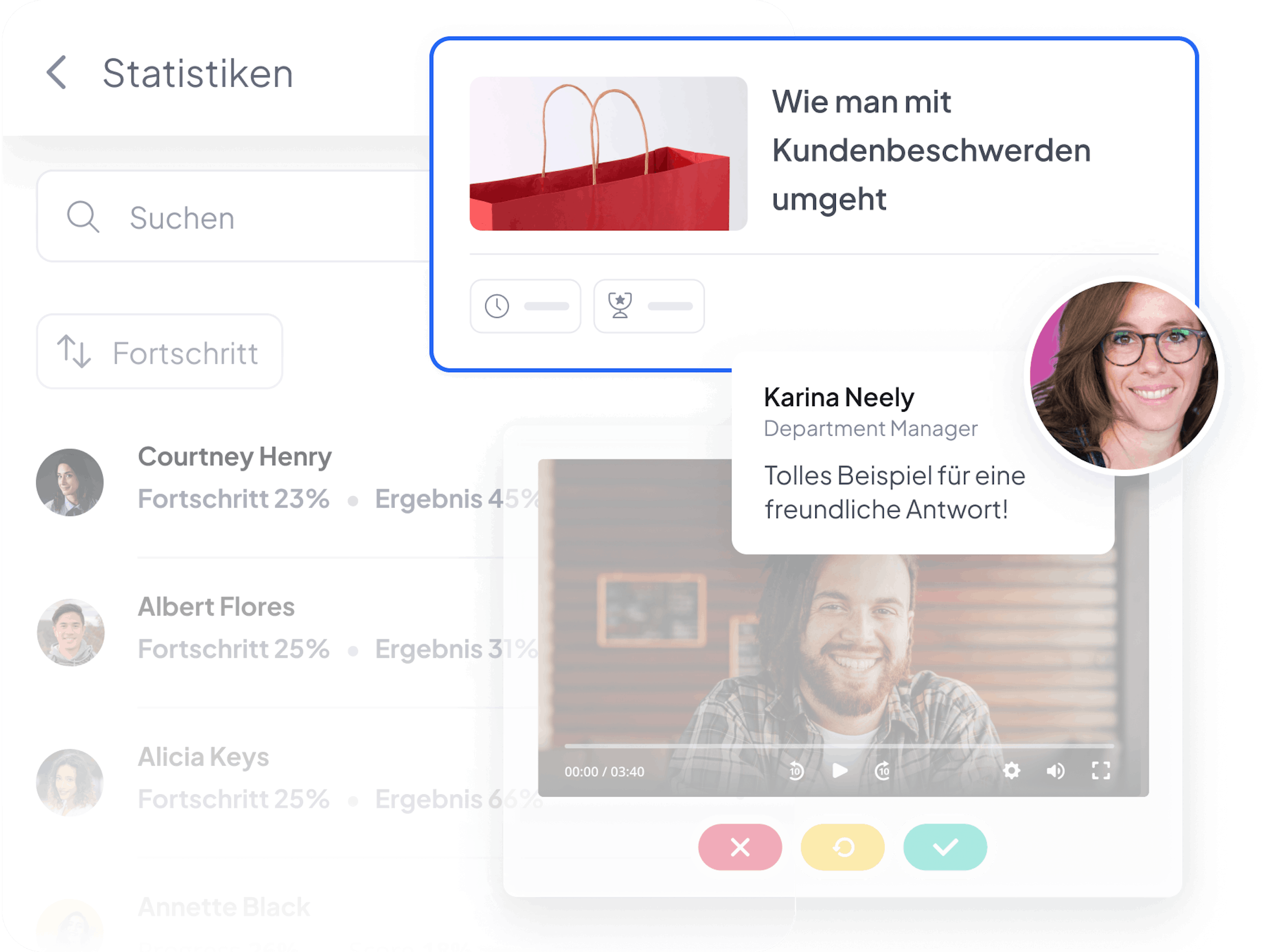Screen dimensions: 1269x952
Task: Skip forward 10 seconds in the video
Action: [x=883, y=771]
